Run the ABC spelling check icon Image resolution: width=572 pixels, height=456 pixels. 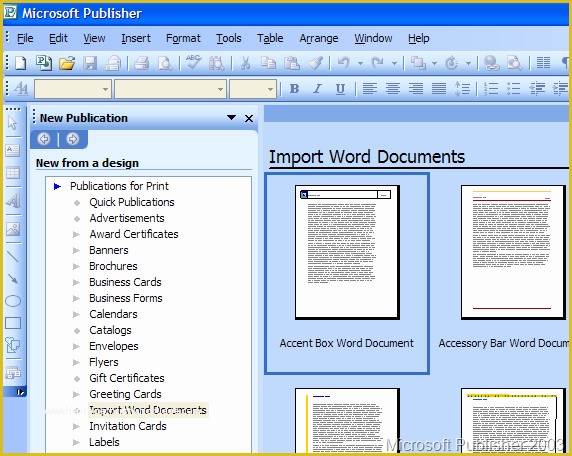pos(193,62)
